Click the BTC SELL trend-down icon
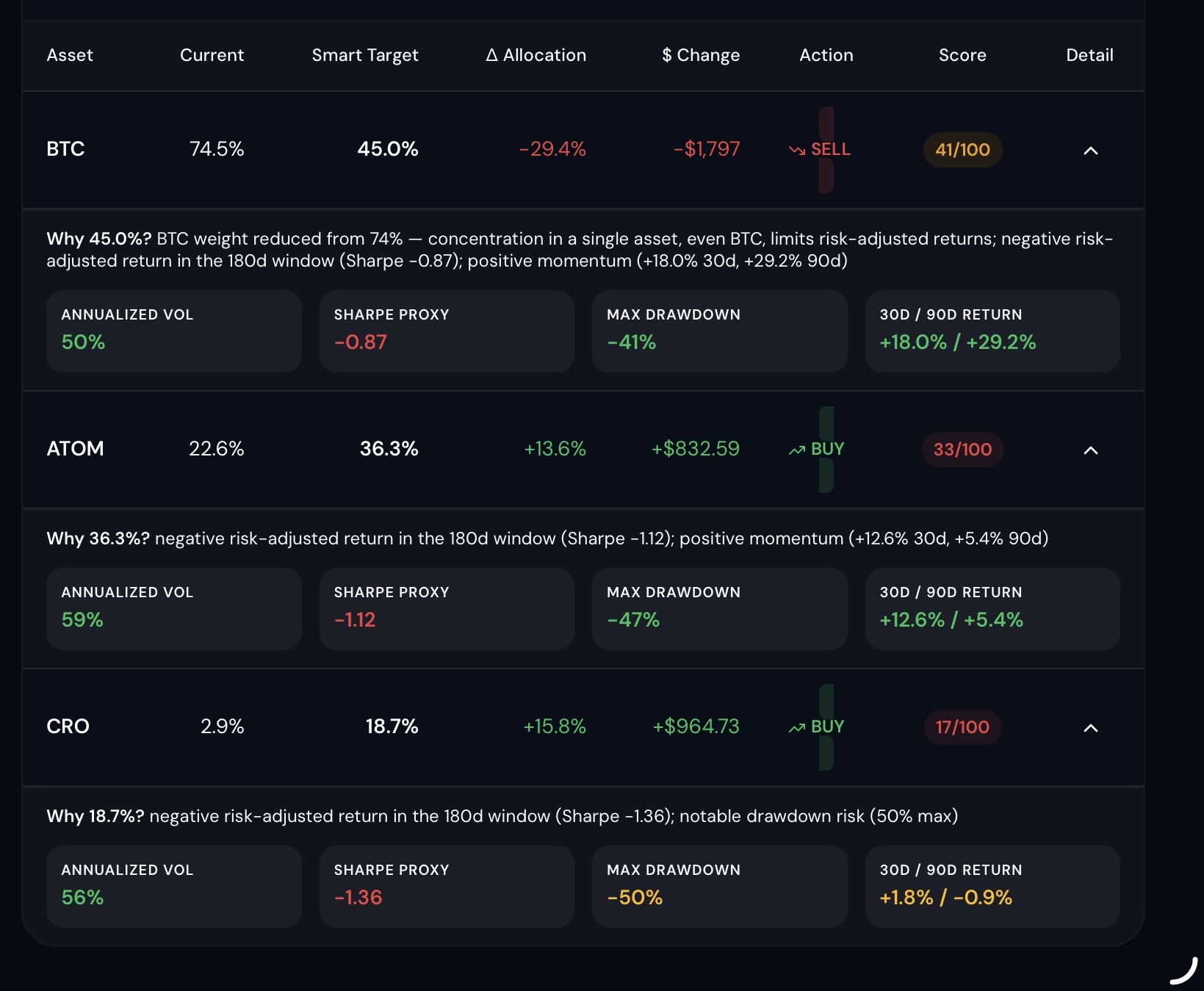 [x=797, y=150]
